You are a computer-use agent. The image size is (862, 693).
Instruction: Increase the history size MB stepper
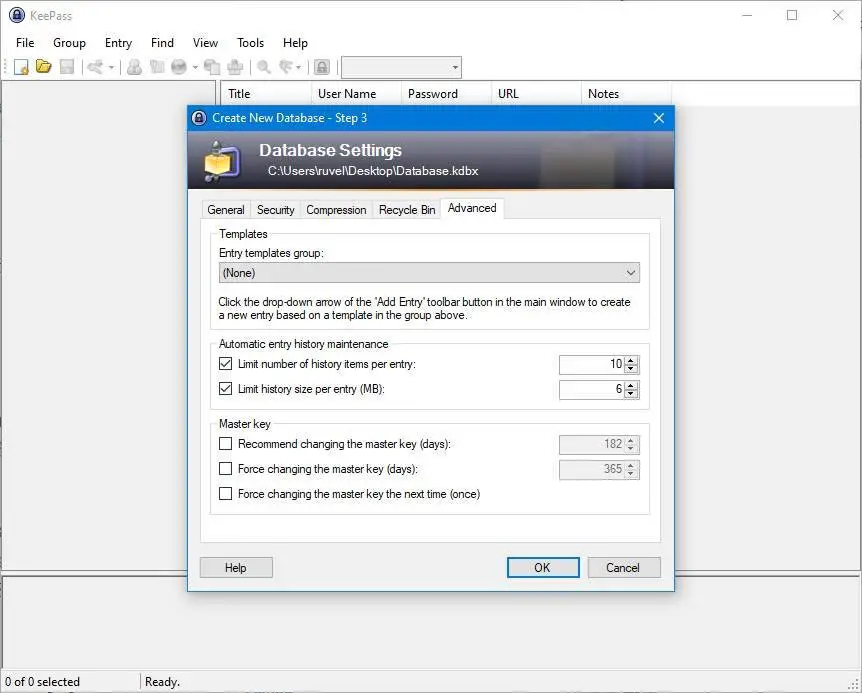[631, 385]
